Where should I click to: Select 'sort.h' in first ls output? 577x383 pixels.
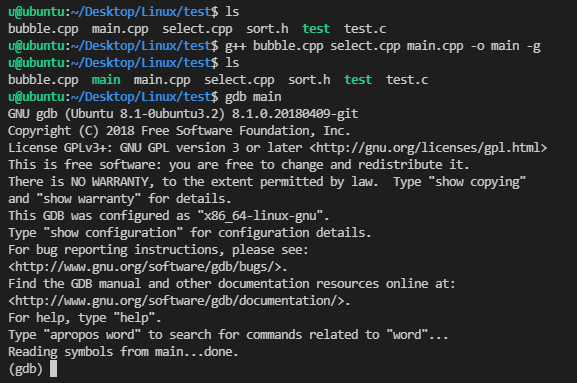click(x=267, y=29)
